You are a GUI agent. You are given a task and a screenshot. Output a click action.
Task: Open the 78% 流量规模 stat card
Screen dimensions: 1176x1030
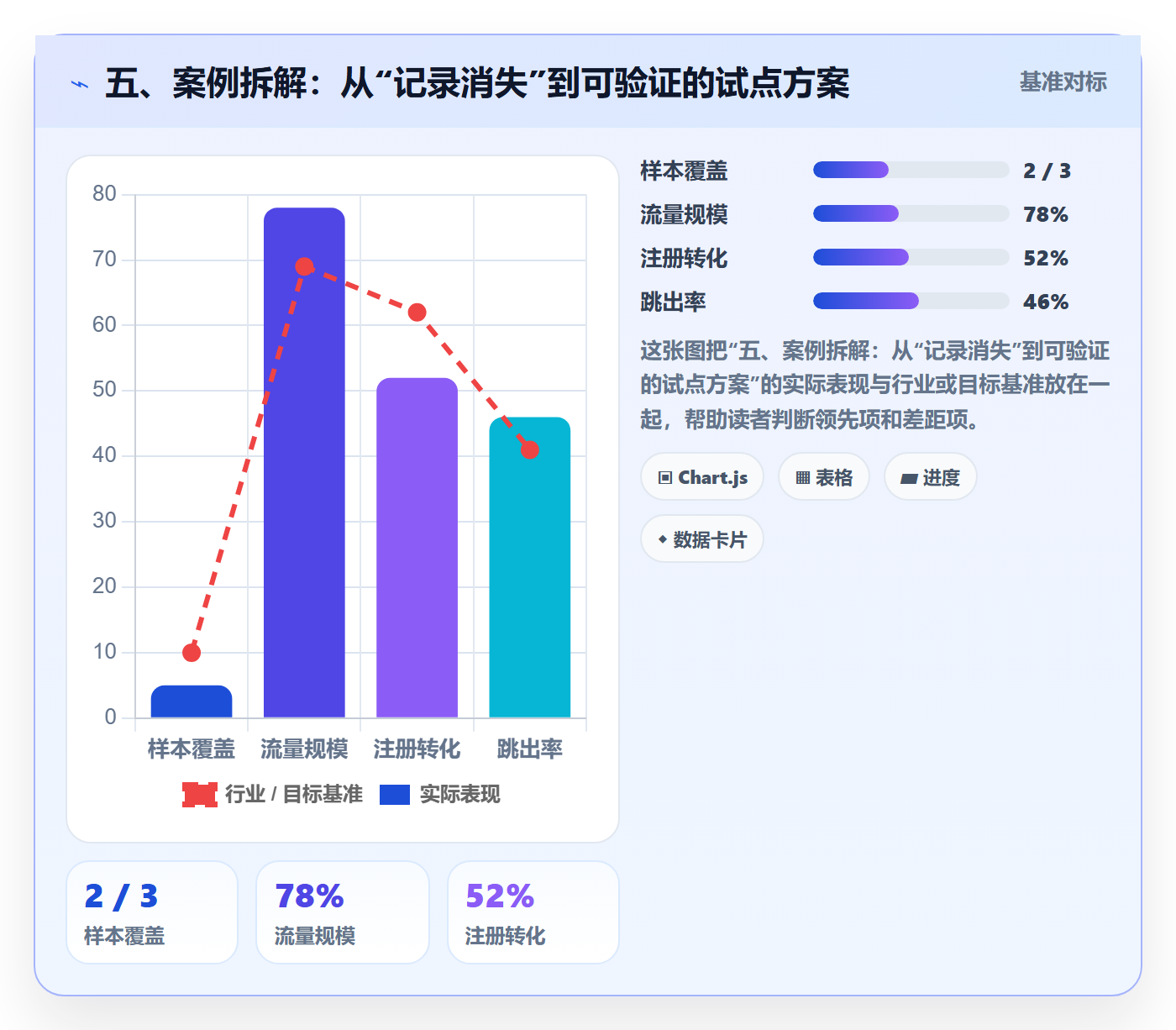pyautogui.click(x=343, y=912)
